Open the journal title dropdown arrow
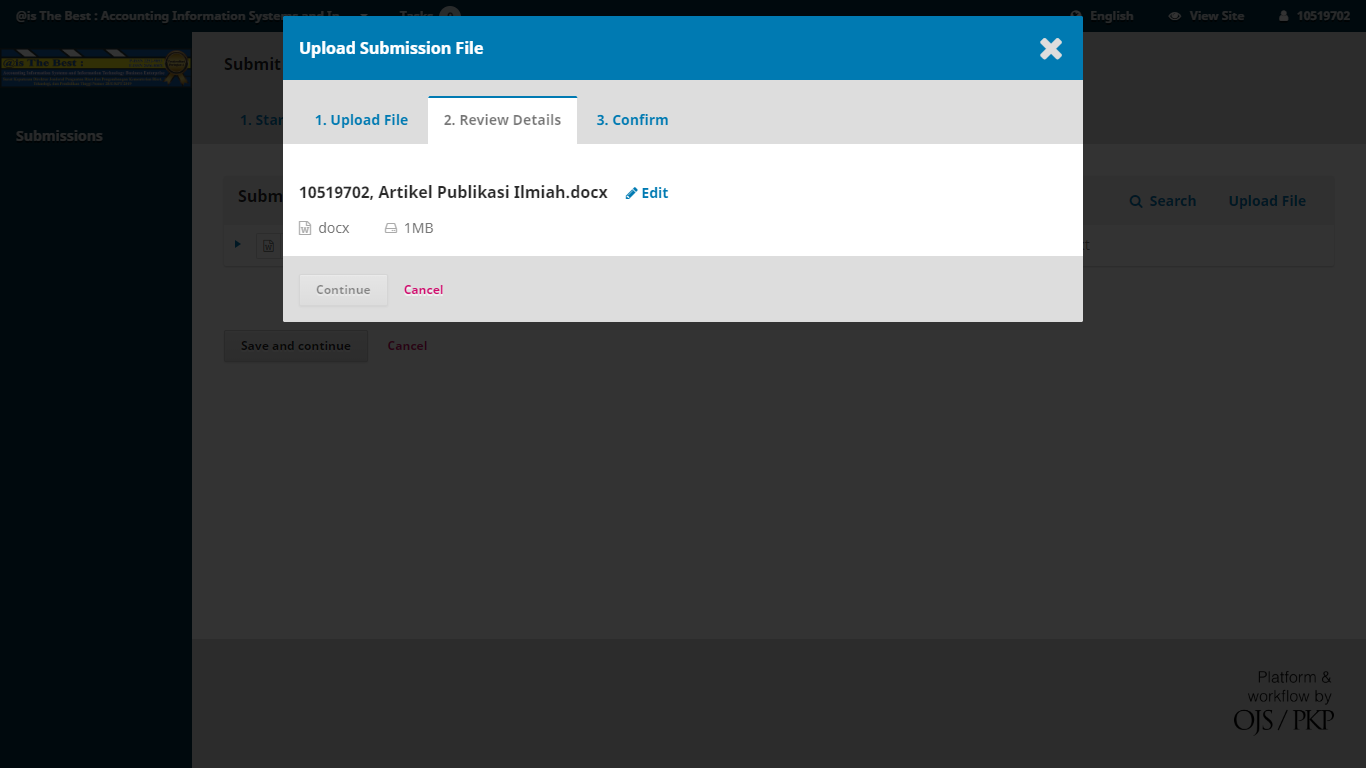Viewport: 1366px width, 768px height. point(364,17)
